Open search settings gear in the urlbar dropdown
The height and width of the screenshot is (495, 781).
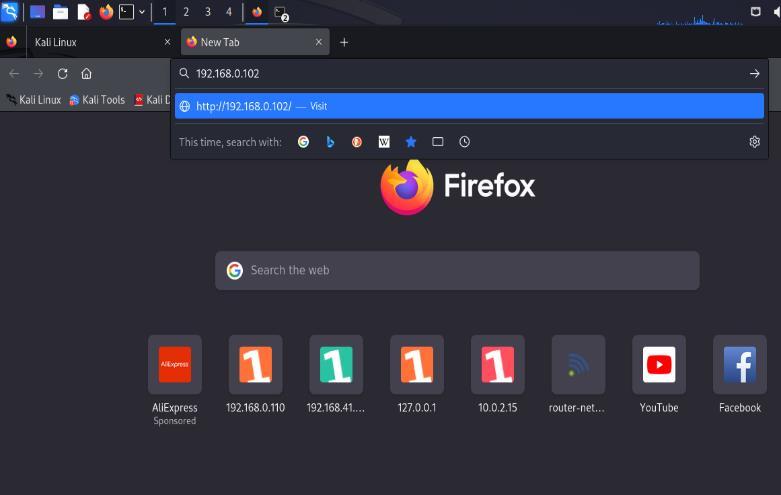pyautogui.click(x=754, y=142)
